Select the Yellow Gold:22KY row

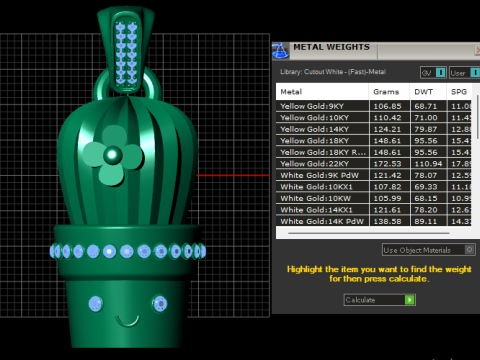[373, 164]
